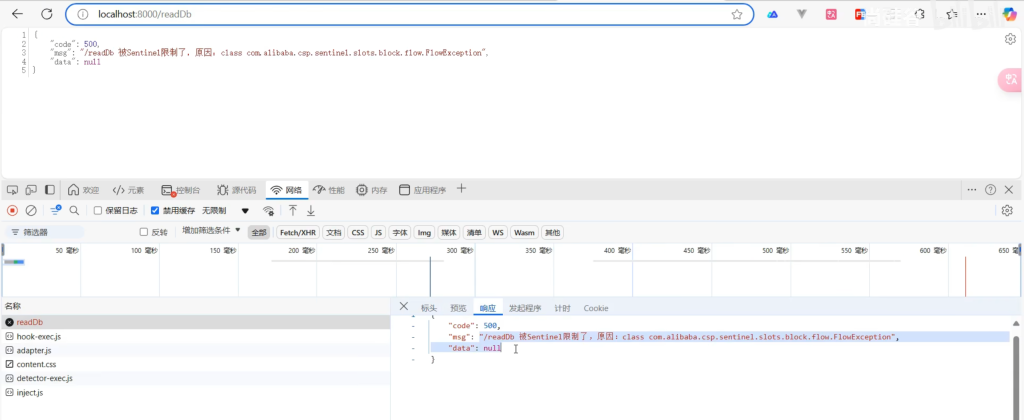Add a DevTools tool with plus button
Viewport: 1024px width, 420px height.
pos(461,189)
